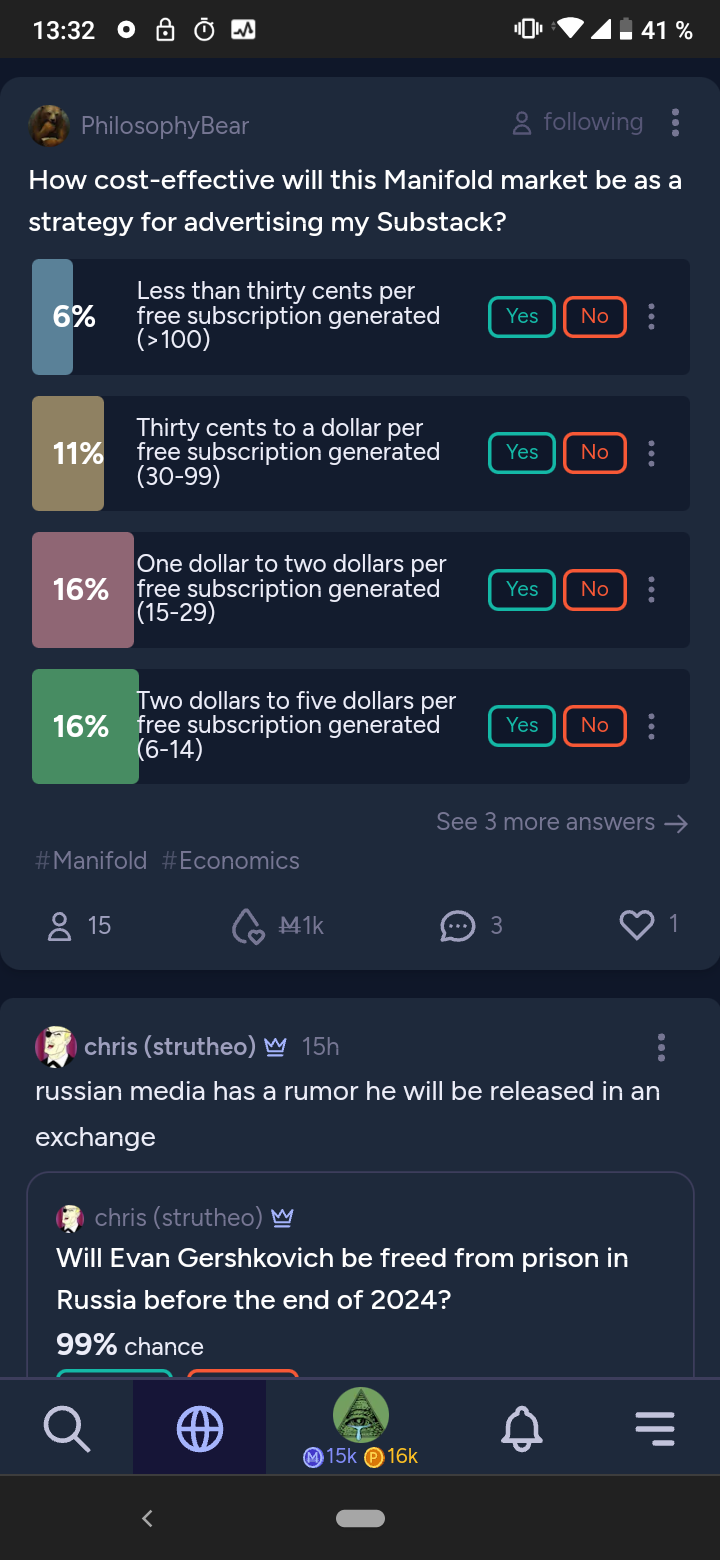The width and height of the screenshot is (720, 1560).
Task: Open the search magnifier in bottom navigation
Action: pos(67,1428)
